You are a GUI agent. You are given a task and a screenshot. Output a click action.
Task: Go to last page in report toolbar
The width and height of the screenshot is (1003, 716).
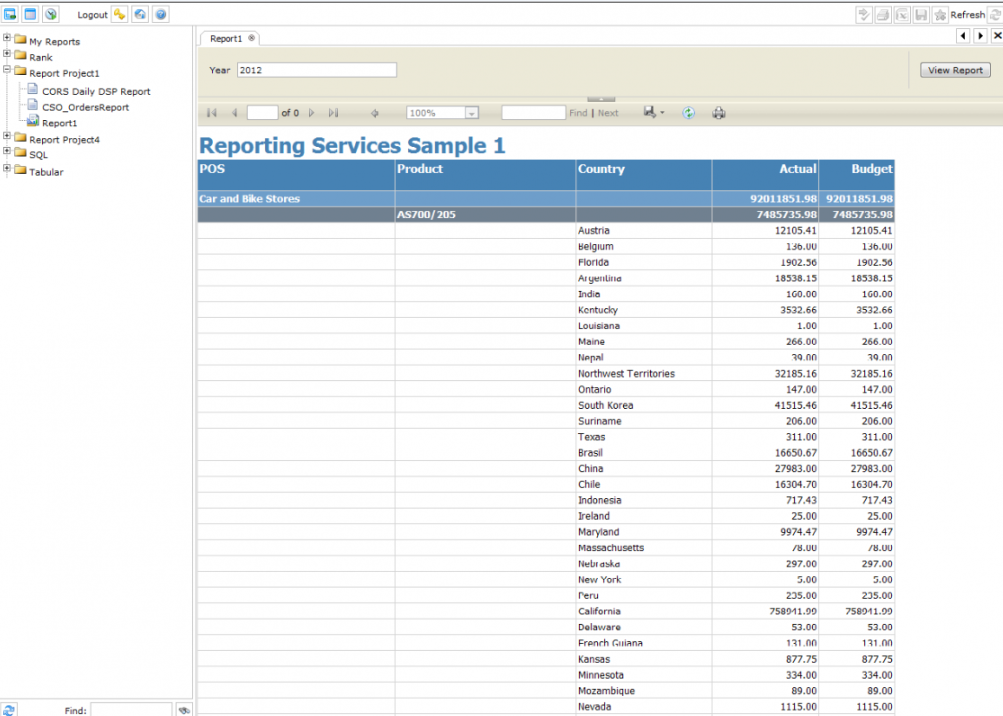(333, 113)
